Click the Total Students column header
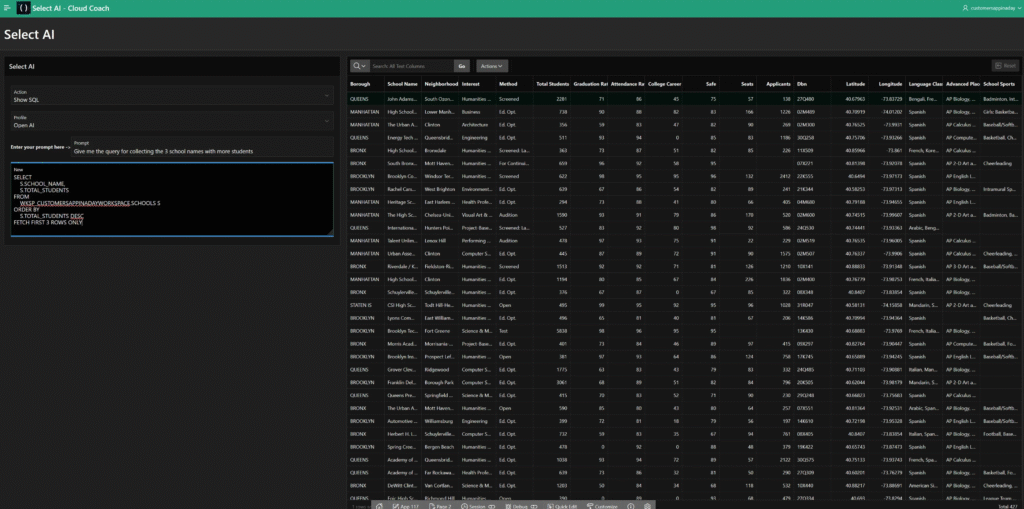Image resolution: width=1024 pixels, height=509 pixels. tap(555, 84)
